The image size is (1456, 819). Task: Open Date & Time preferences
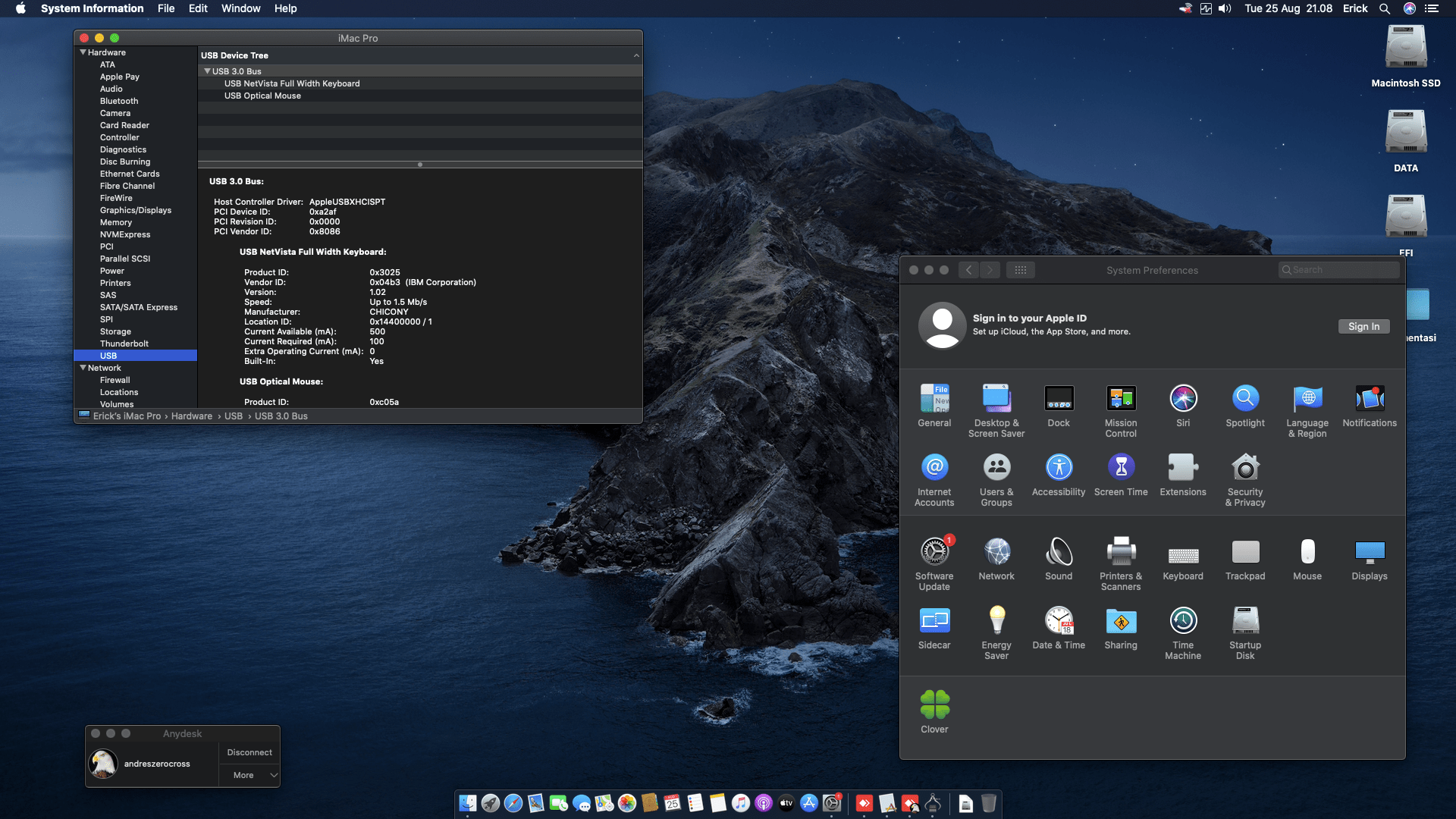1059,628
